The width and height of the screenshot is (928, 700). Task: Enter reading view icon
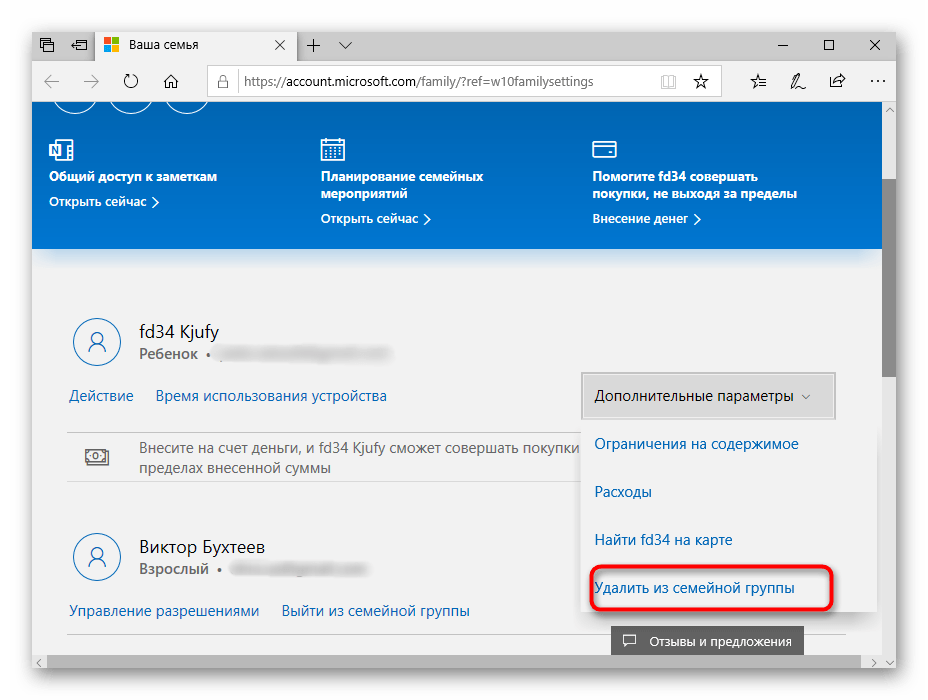click(668, 81)
